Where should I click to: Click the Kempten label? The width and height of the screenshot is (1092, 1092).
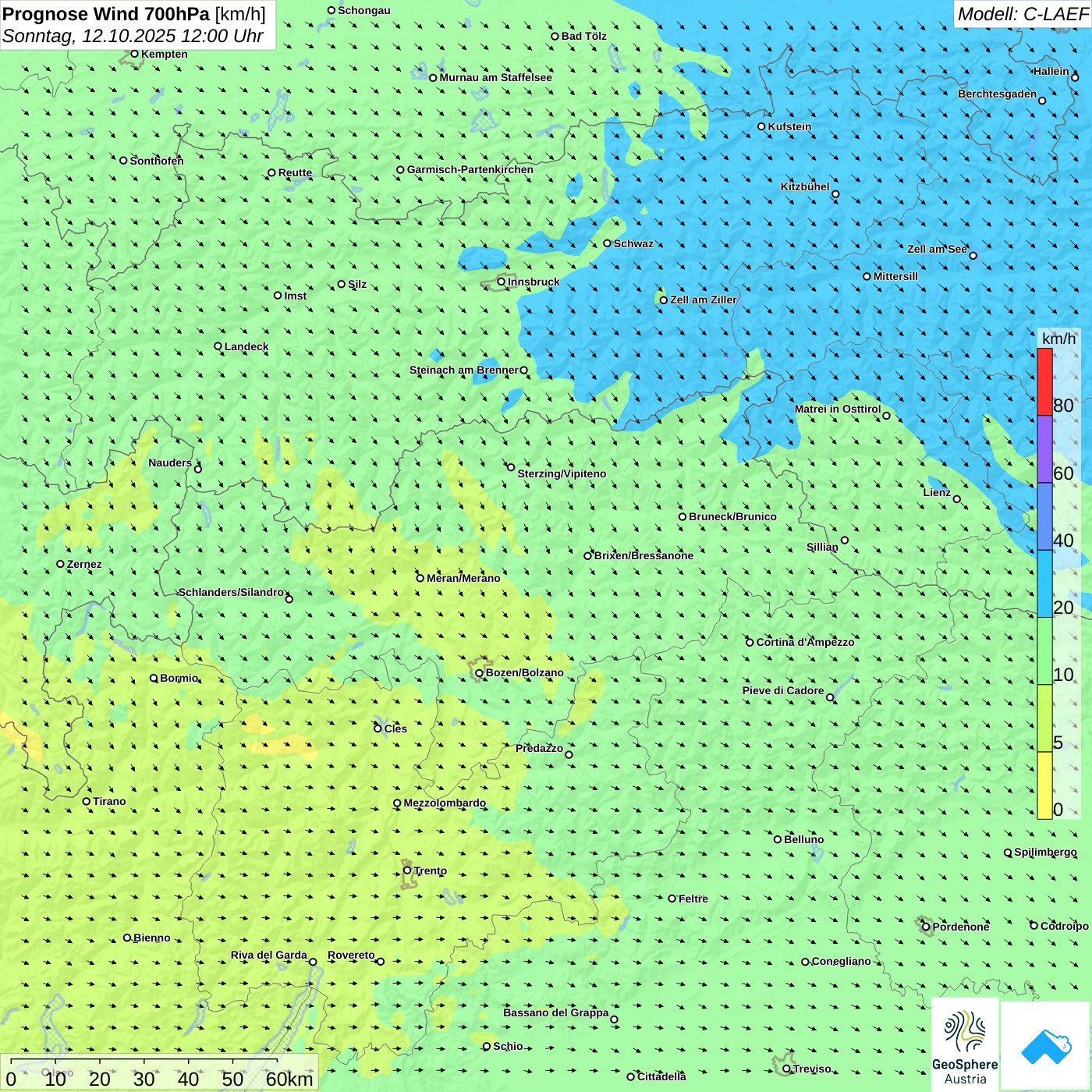165,54
